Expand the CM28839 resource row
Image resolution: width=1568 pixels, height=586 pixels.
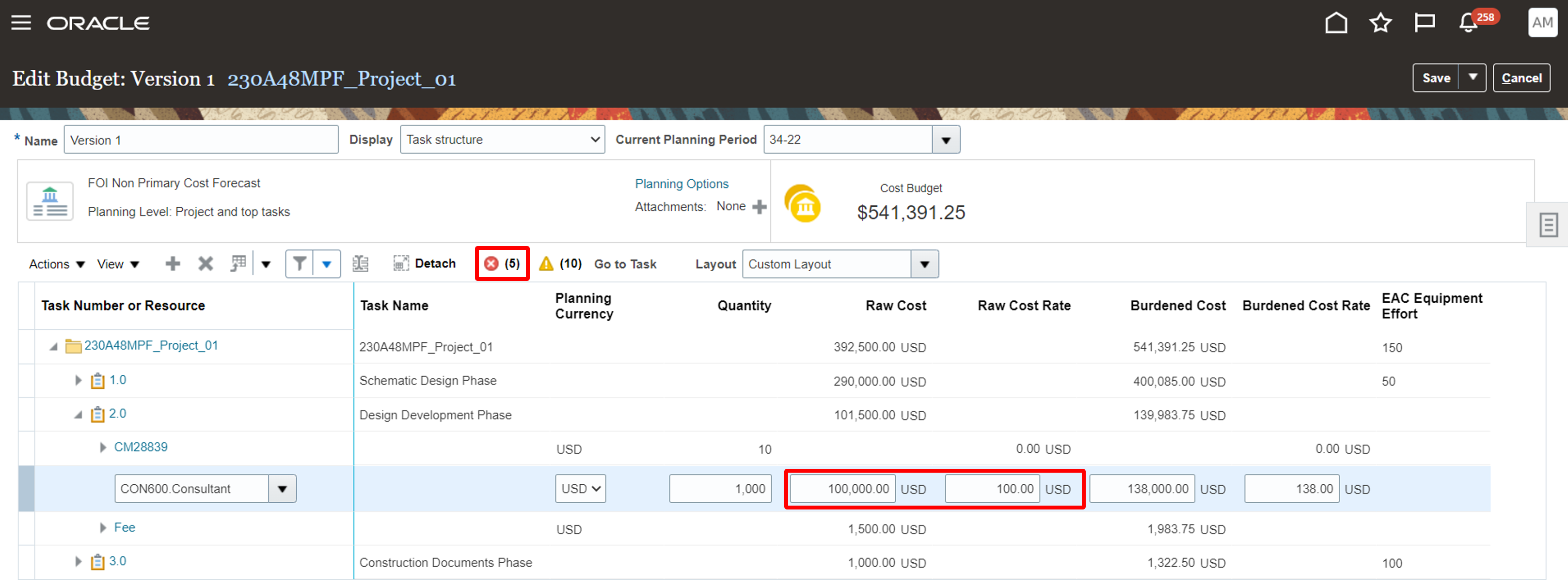pyautogui.click(x=103, y=447)
